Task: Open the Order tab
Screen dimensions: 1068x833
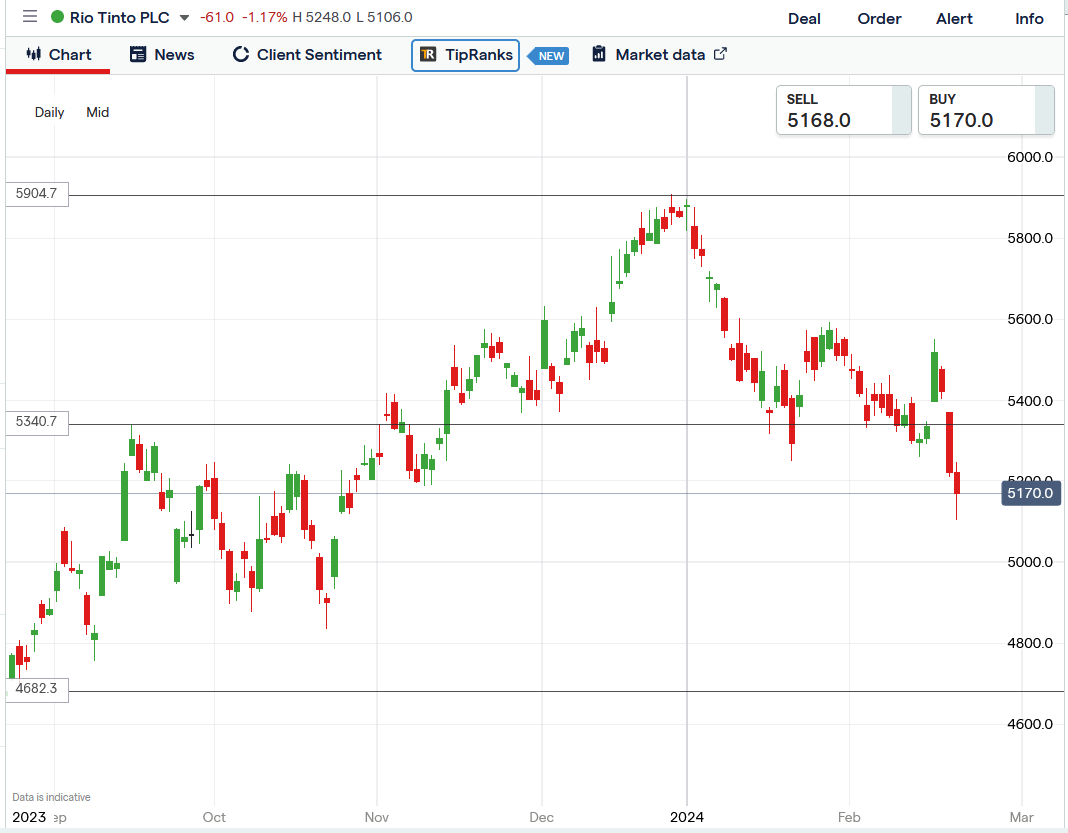Action: 879,19
